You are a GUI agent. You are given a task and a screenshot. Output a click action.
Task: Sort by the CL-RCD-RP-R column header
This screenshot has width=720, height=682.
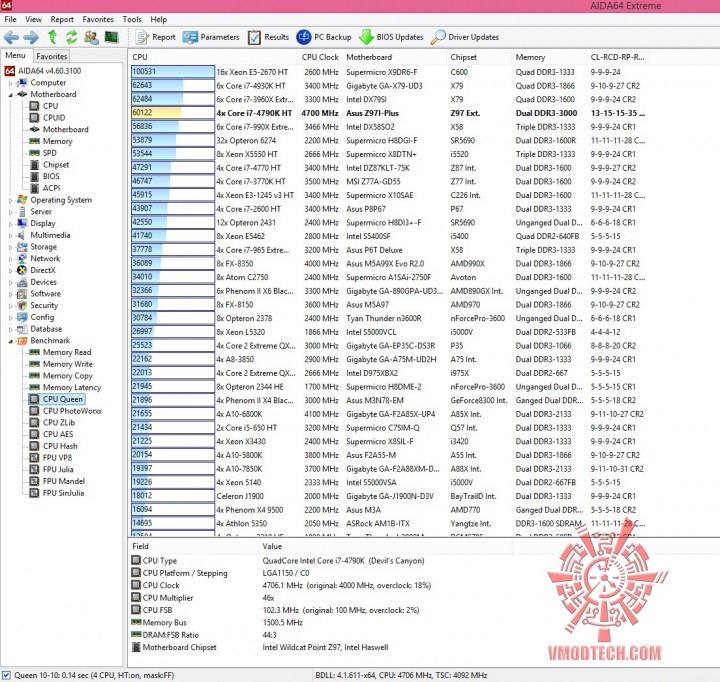(x=617, y=57)
